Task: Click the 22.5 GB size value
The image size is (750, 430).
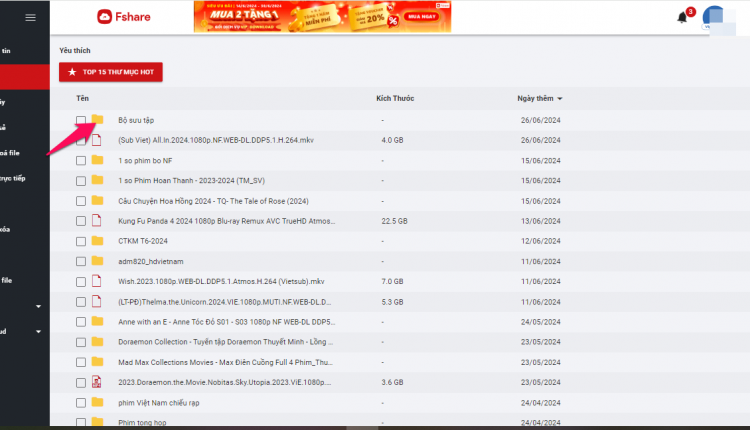Action: pos(395,221)
